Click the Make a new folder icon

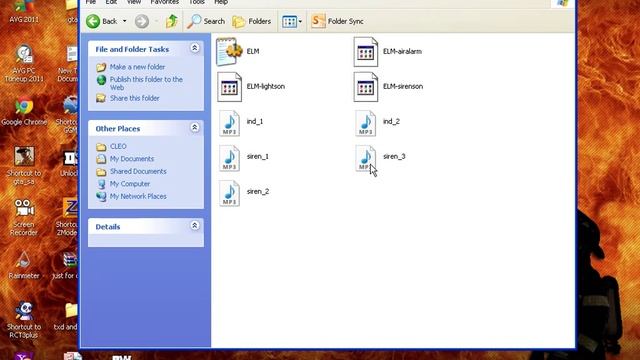coord(101,67)
